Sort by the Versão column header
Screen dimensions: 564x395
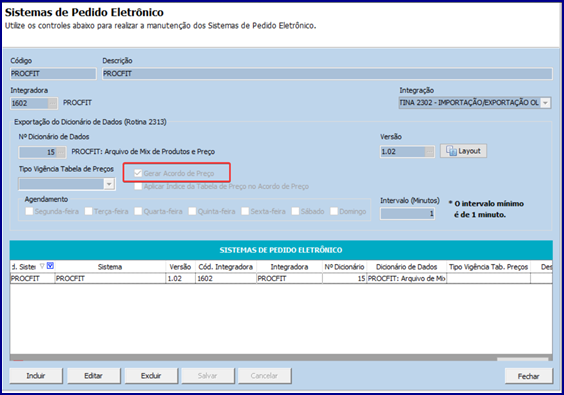click(180, 267)
